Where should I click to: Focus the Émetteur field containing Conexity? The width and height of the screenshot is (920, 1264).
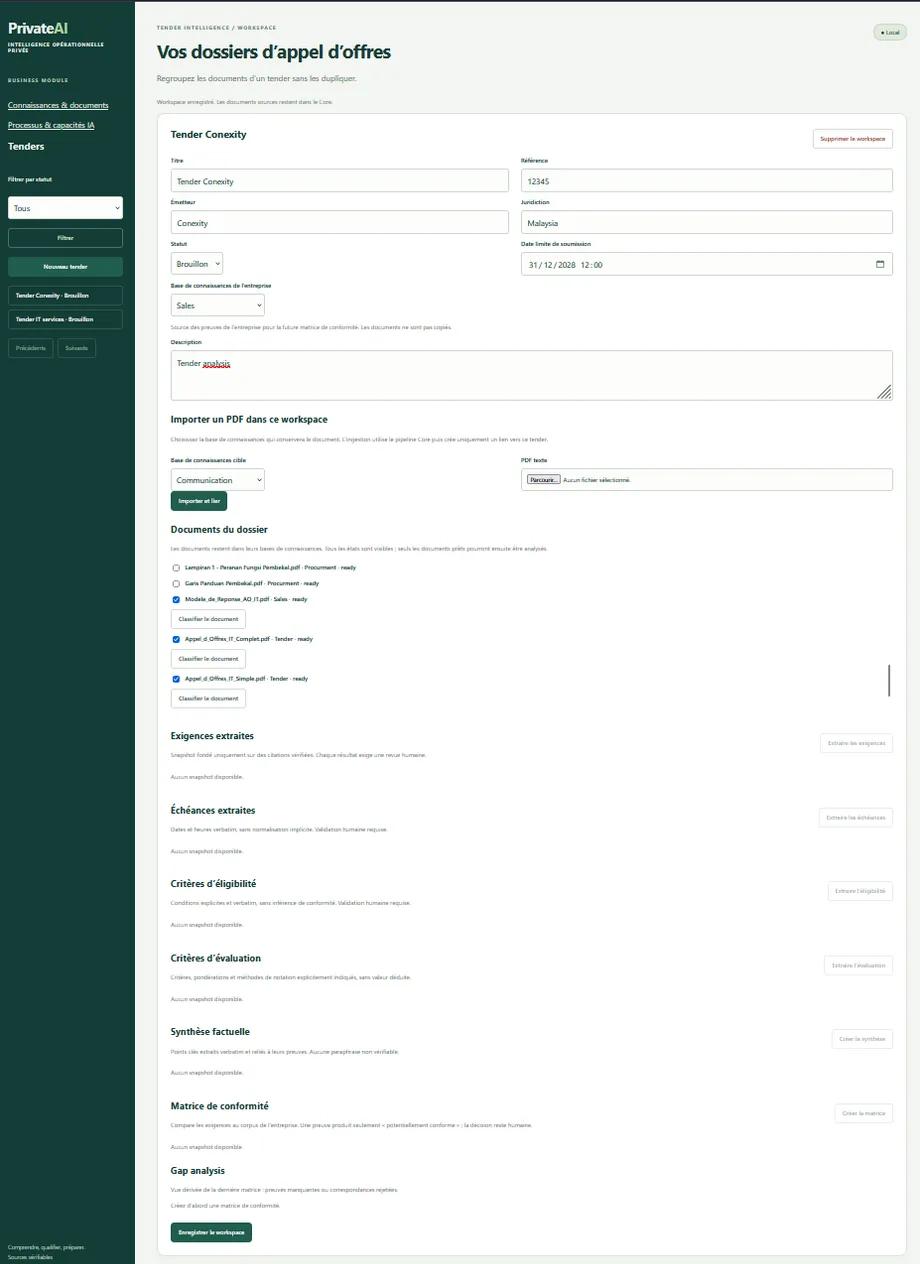click(x=340, y=222)
